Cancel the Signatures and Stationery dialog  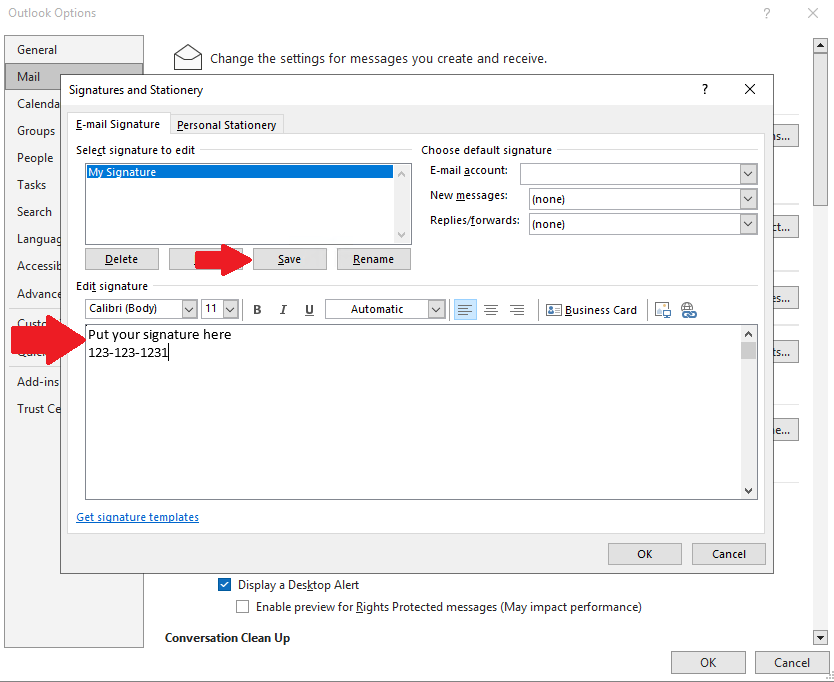(729, 554)
